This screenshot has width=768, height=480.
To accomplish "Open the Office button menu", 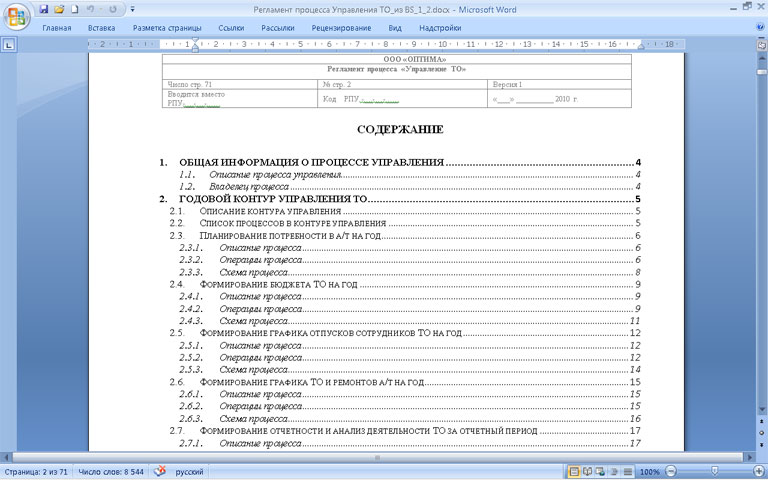I will point(14,12).
